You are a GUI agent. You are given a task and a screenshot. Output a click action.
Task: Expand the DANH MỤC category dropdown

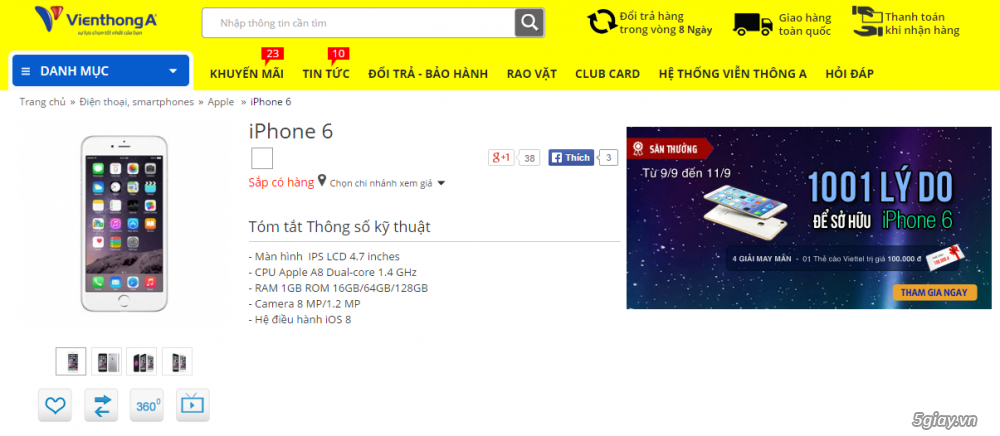pos(101,71)
